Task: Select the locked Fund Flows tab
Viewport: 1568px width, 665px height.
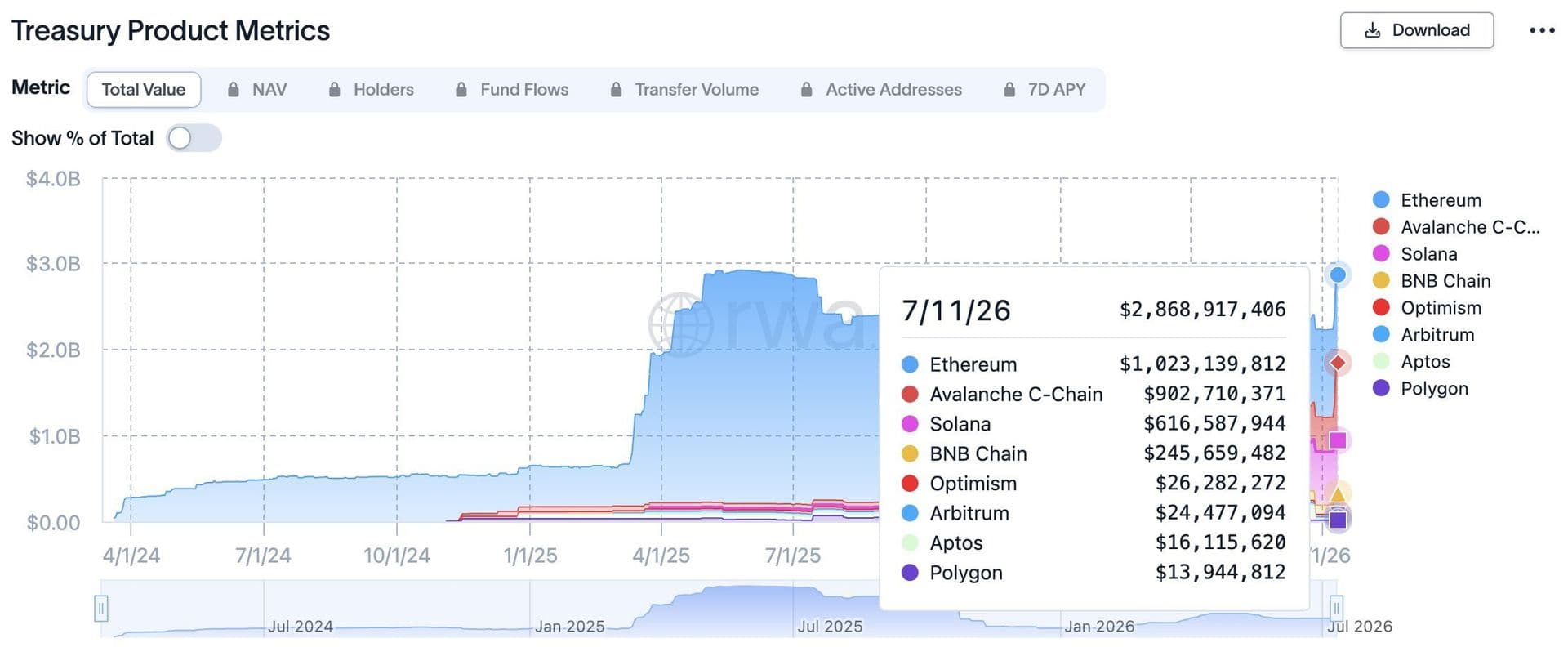Action: pyautogui.click(x=512, y=90)
